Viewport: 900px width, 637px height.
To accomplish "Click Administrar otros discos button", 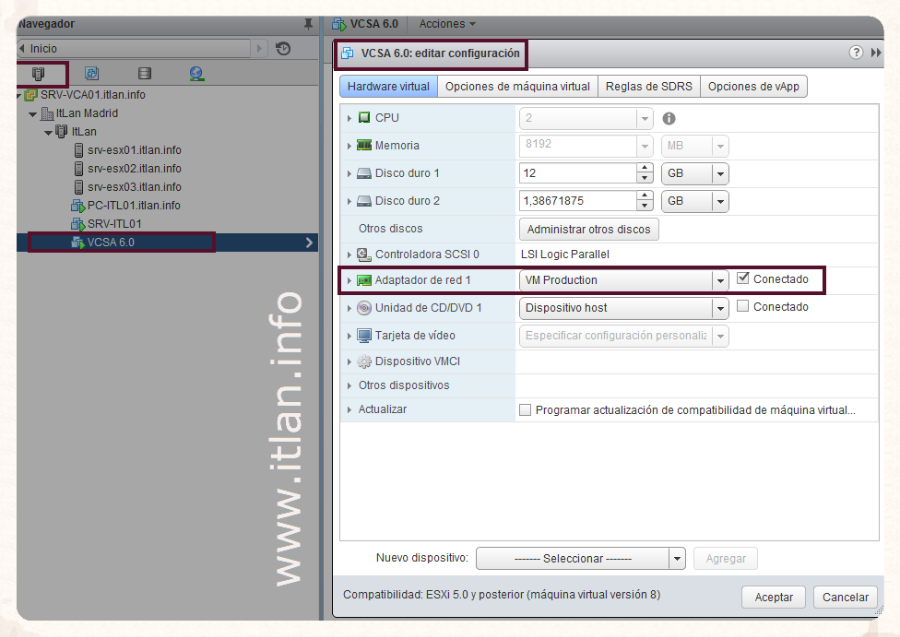I will (588, 229).
